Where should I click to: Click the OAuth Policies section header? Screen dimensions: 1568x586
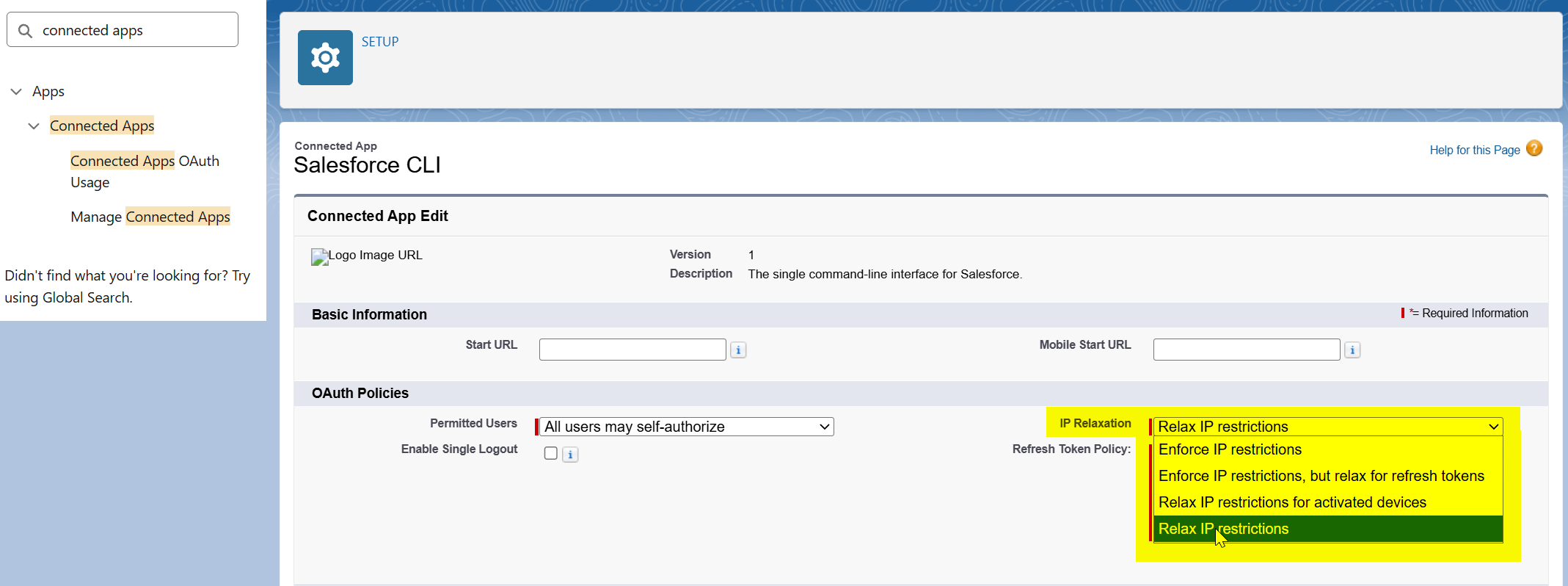360,393
